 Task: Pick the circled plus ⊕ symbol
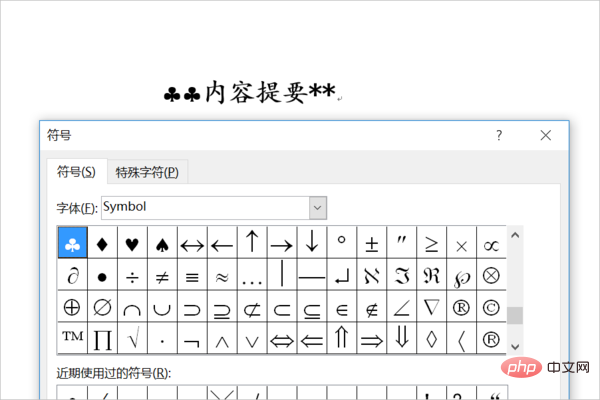[72, 307]
